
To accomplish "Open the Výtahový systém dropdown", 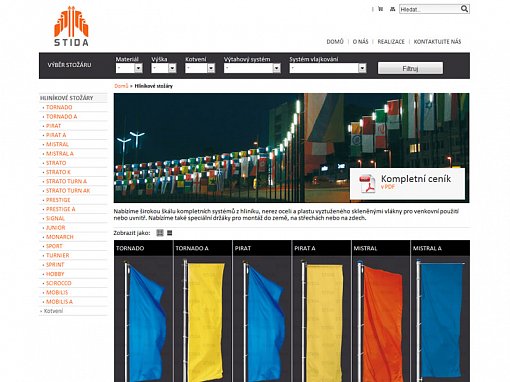I will pyautogui.click(x=252, y=68).
